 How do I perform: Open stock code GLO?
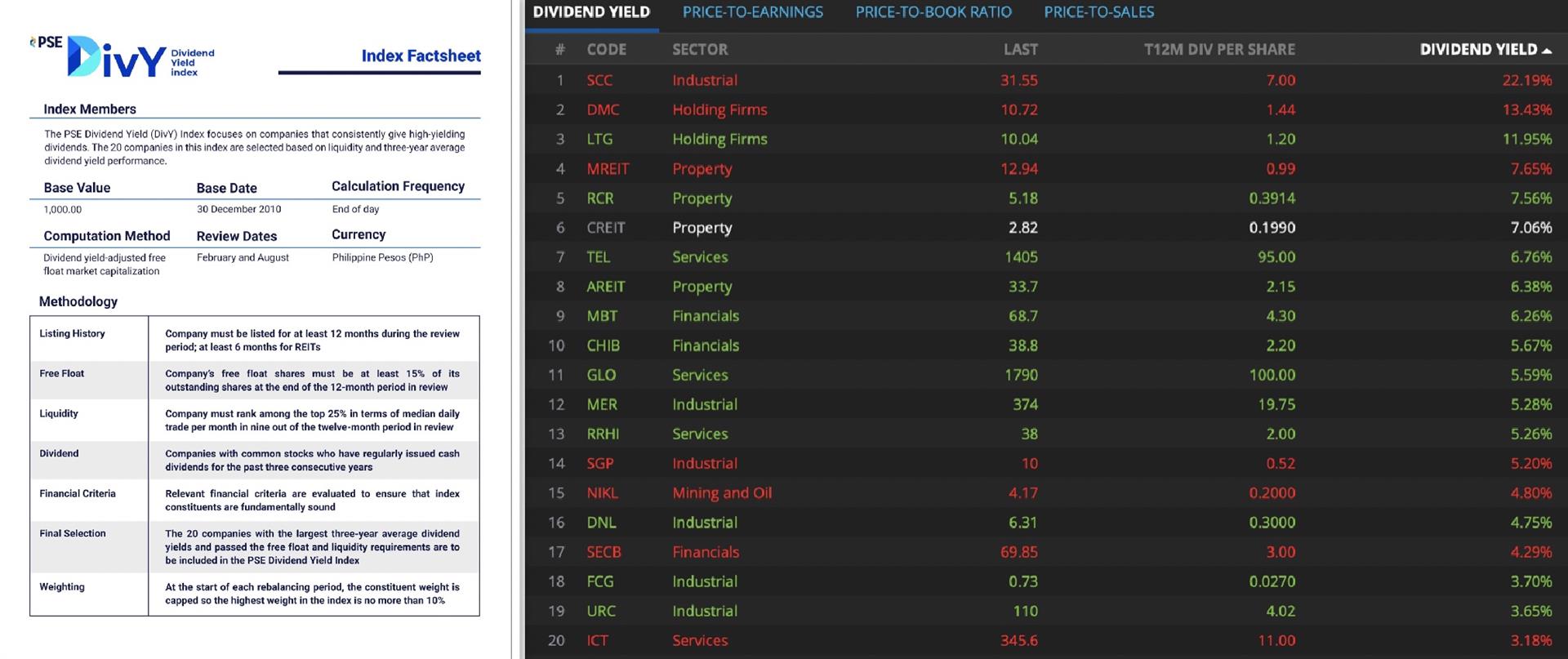tap(601, 375)
